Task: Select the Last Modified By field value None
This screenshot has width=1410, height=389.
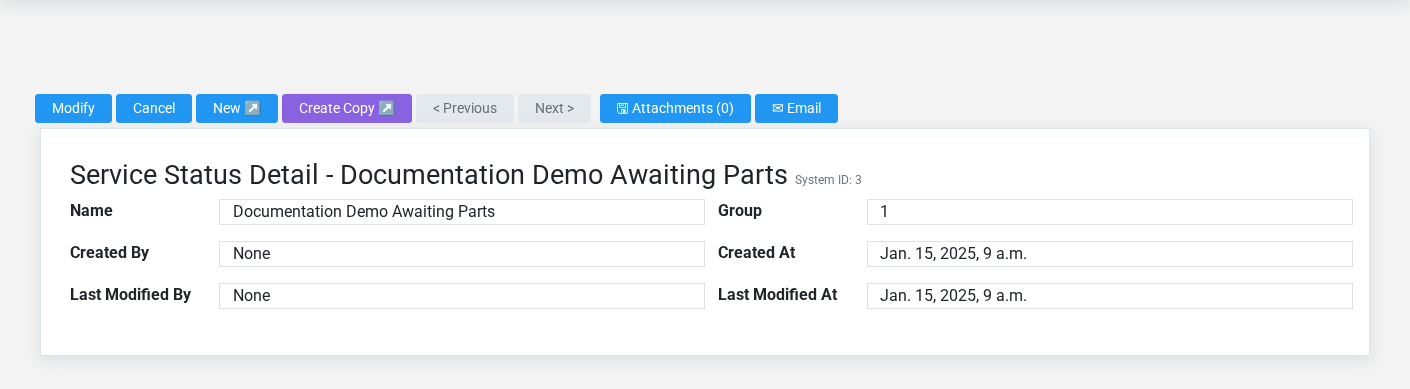Action: coord(462,296)
